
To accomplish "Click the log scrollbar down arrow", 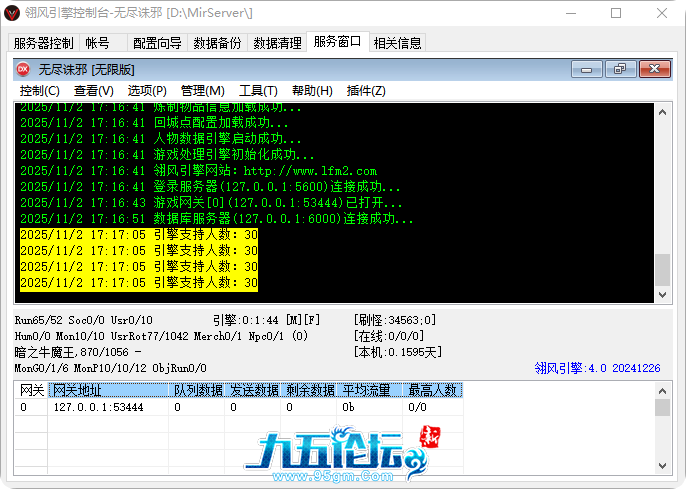I will click(662, 294).
